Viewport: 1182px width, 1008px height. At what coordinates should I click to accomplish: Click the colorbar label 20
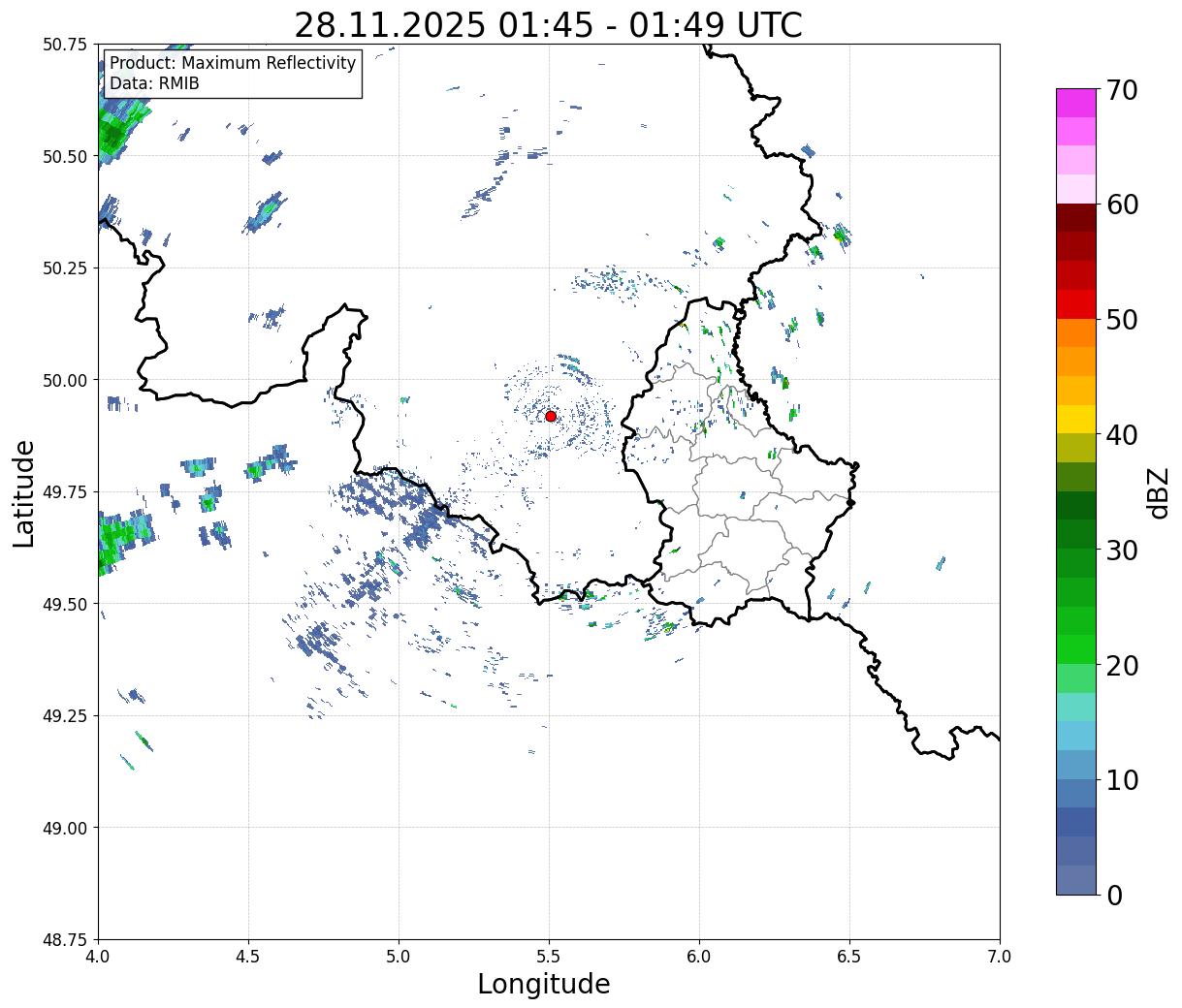(1121, 666)
